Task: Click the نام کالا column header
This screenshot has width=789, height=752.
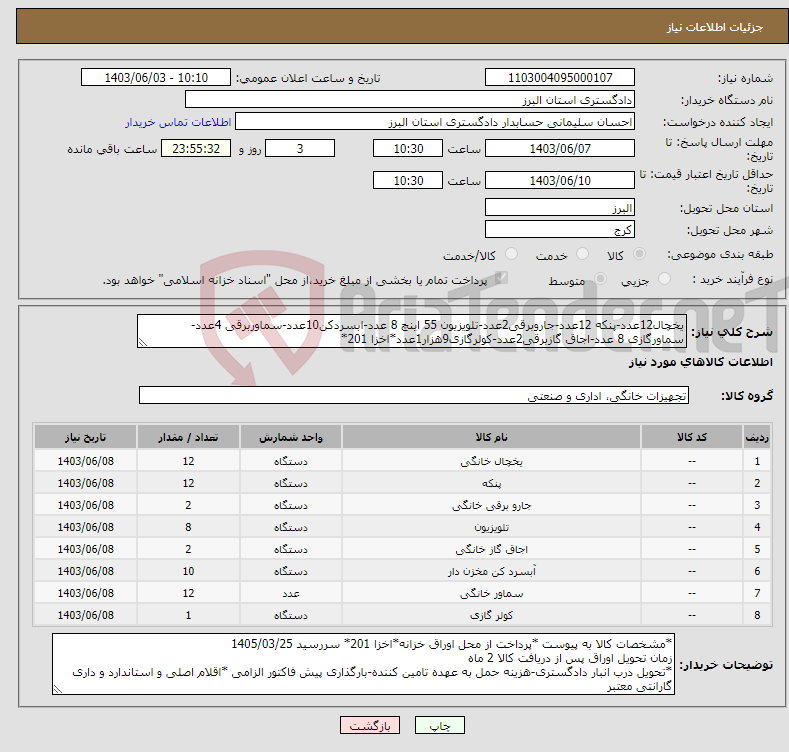Action: pos(491,437)
